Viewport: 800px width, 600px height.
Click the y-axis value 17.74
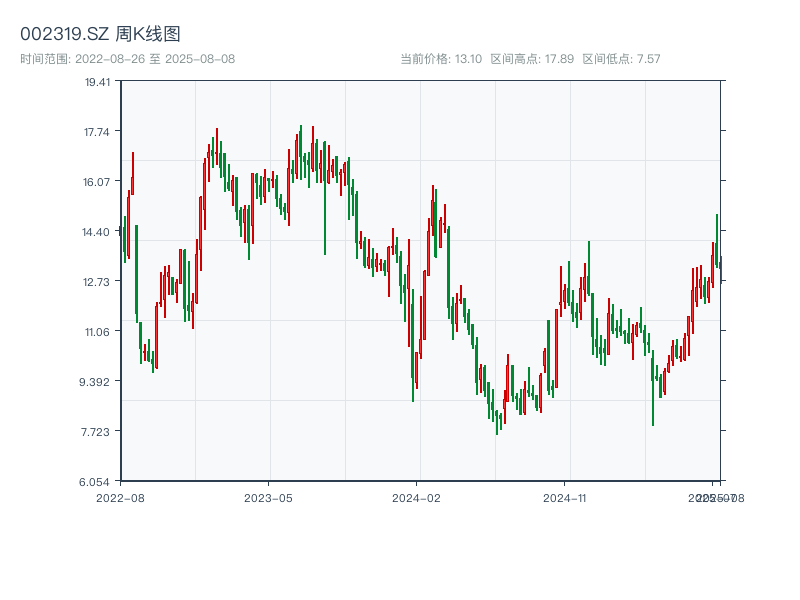tap(96, 132)
